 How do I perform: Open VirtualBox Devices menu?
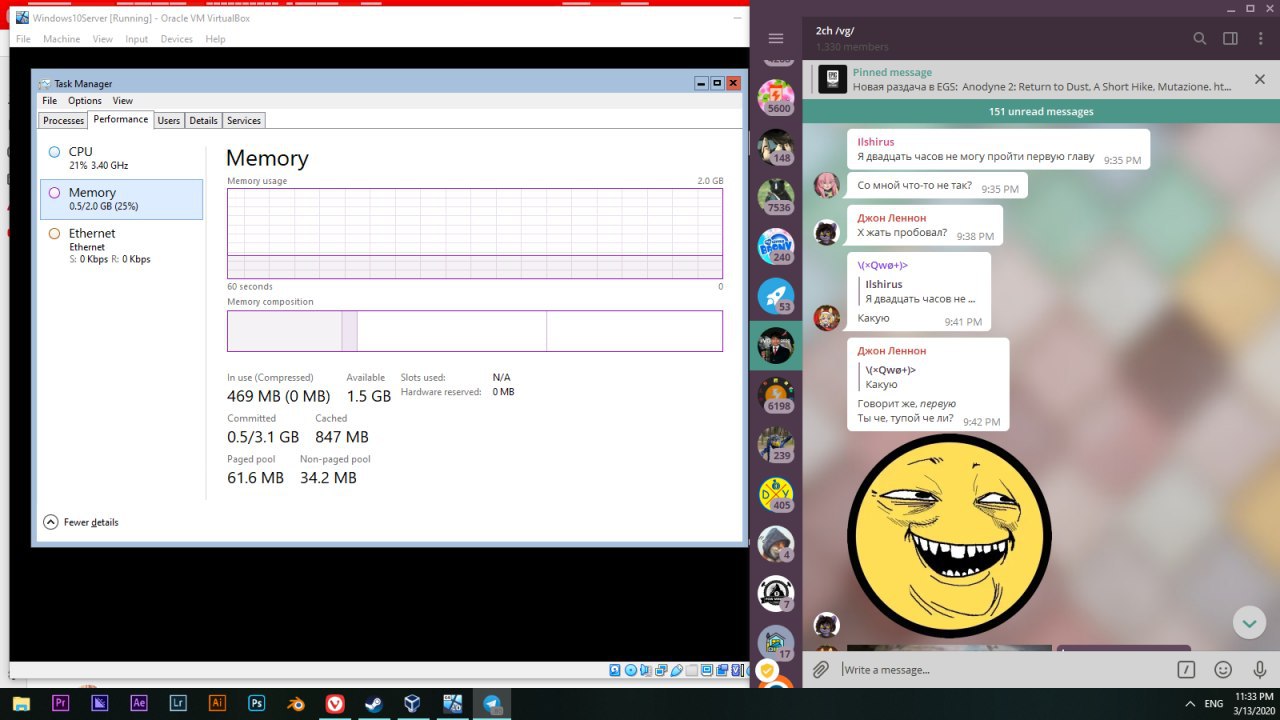176,39
